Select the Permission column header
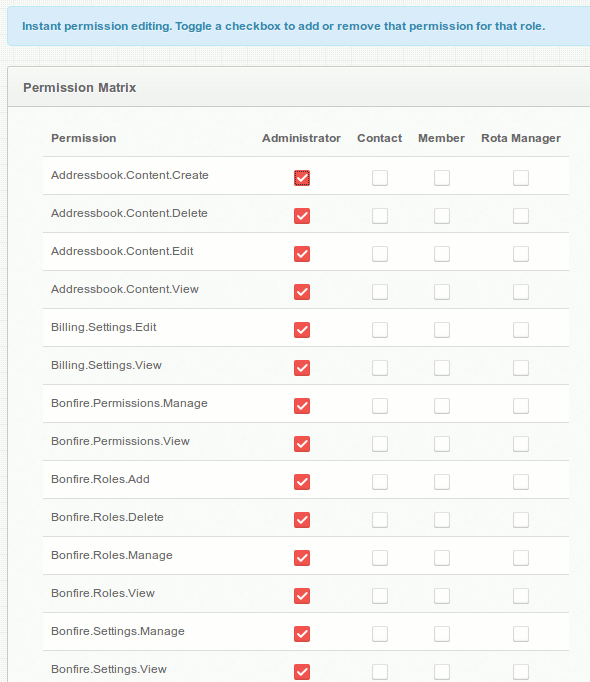 tap(84, 138)
